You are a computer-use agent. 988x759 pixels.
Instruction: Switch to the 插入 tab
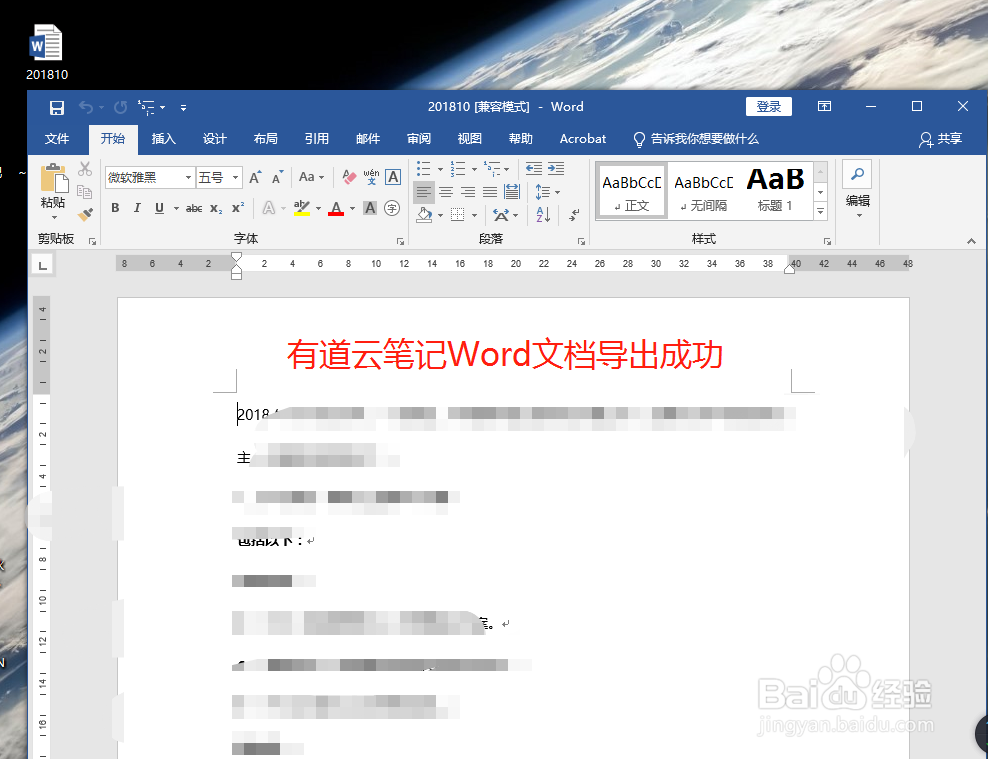pyautogui.click(x=164, y=139)
